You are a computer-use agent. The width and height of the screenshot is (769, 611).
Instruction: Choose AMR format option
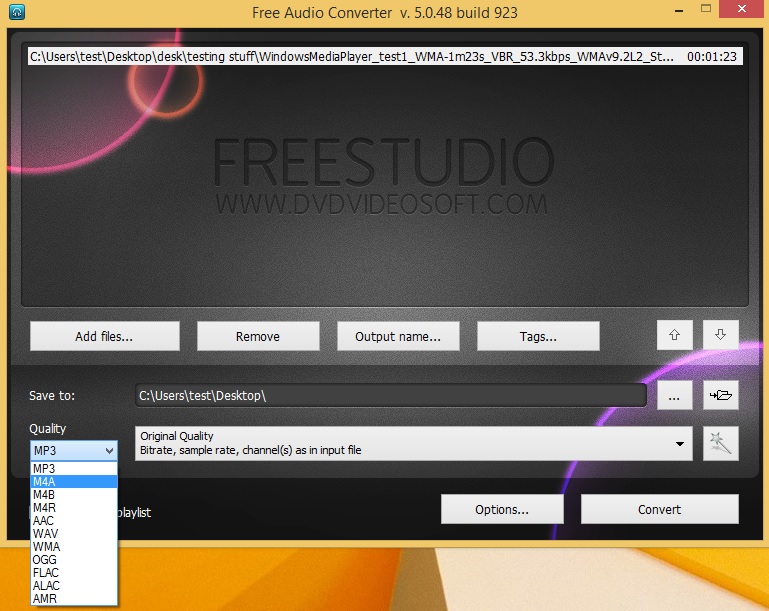point(74,598)
